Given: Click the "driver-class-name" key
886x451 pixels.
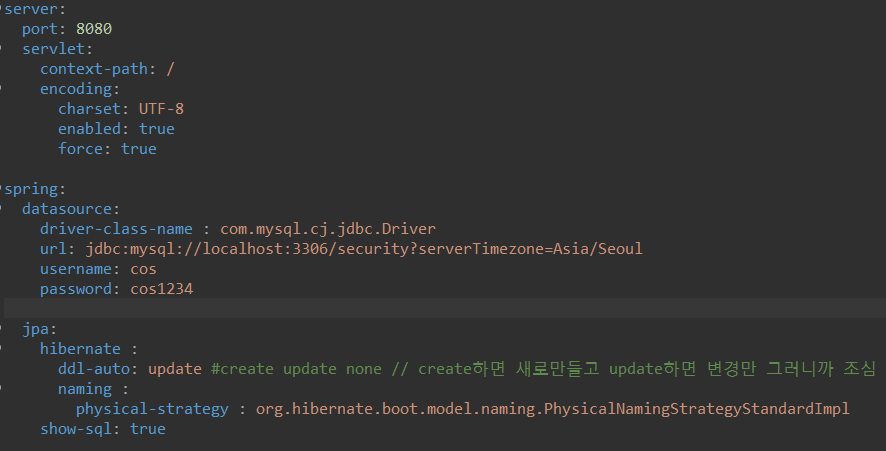Looking at the screenshot, I should (116, 229).
